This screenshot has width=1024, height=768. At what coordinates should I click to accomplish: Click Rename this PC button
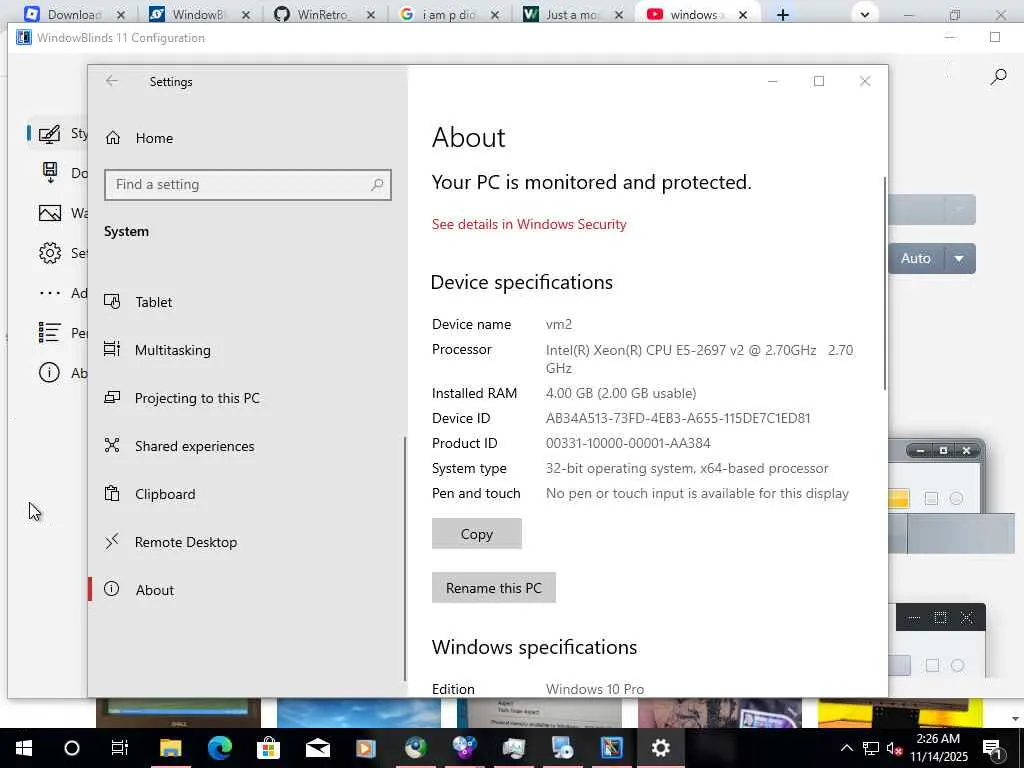[x=494, y=588]
